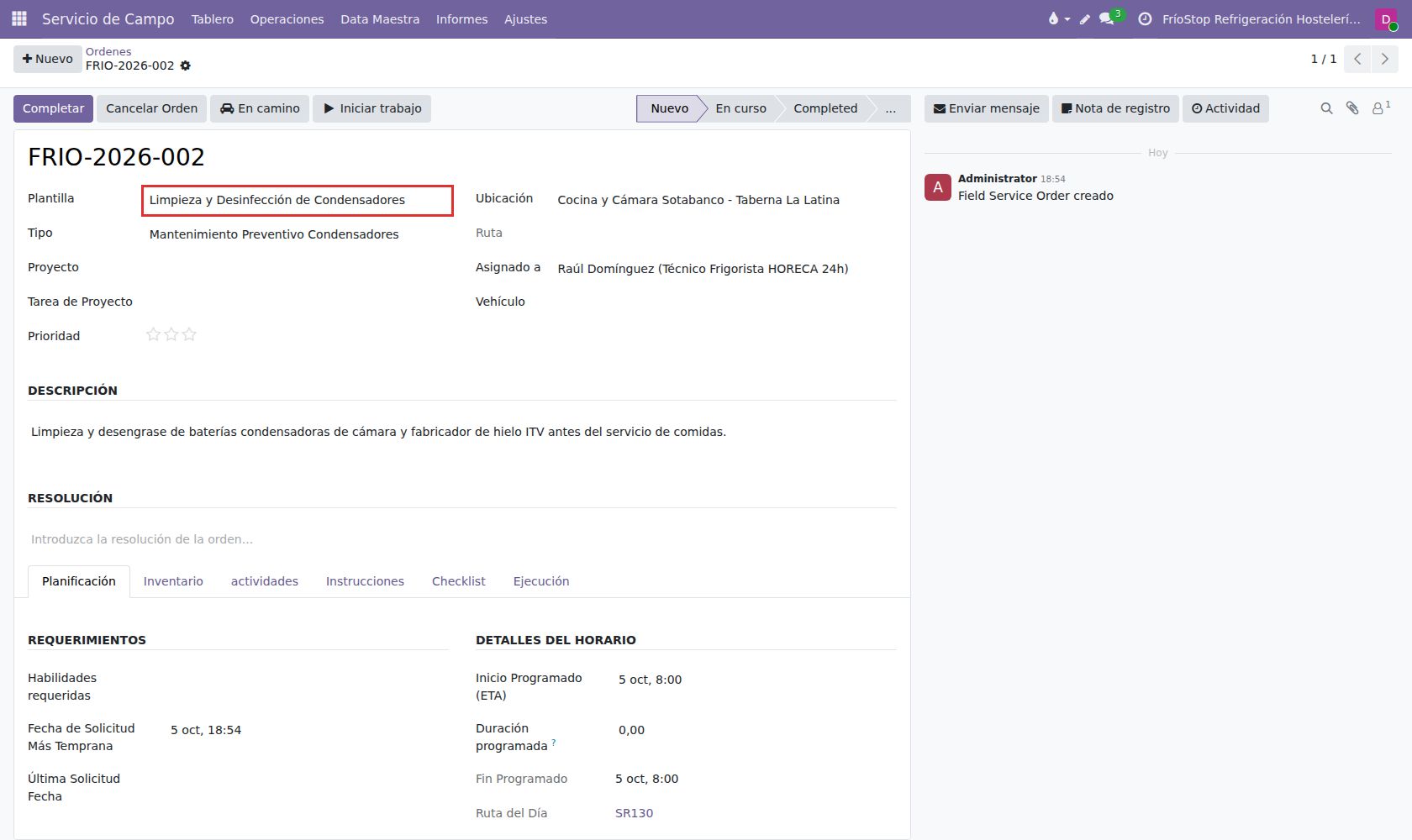The height and width of the screenshot is (840, 1412).
Task: Switch to the Checklist tab
Action: [459, 581]
